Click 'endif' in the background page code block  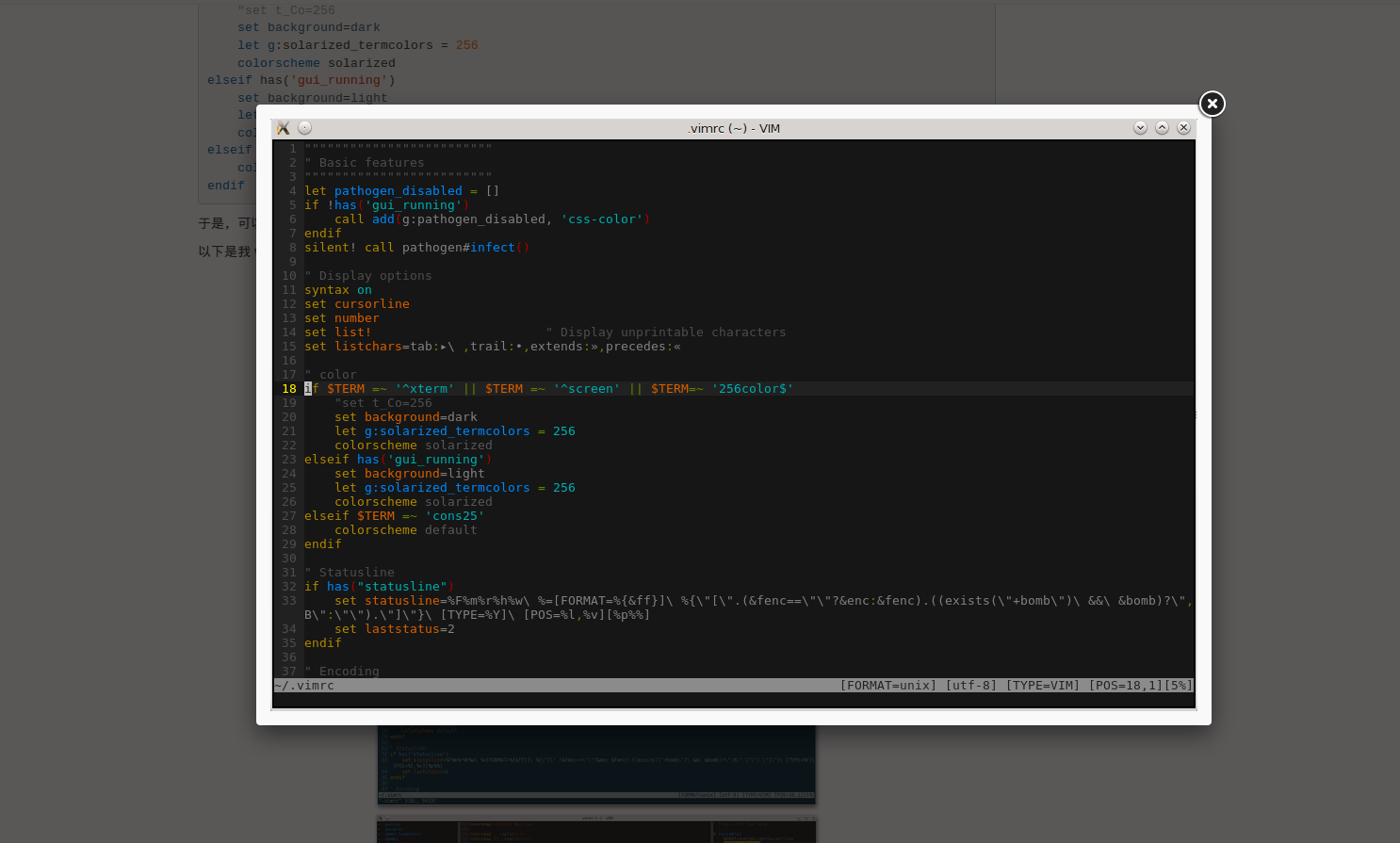[x=226, y=186]
